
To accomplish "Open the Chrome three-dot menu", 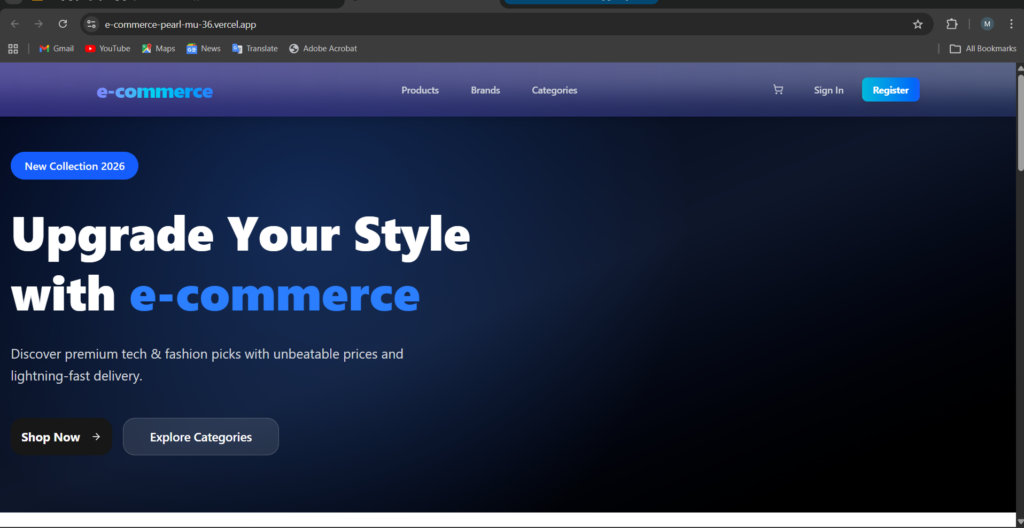I will 1011,24.
